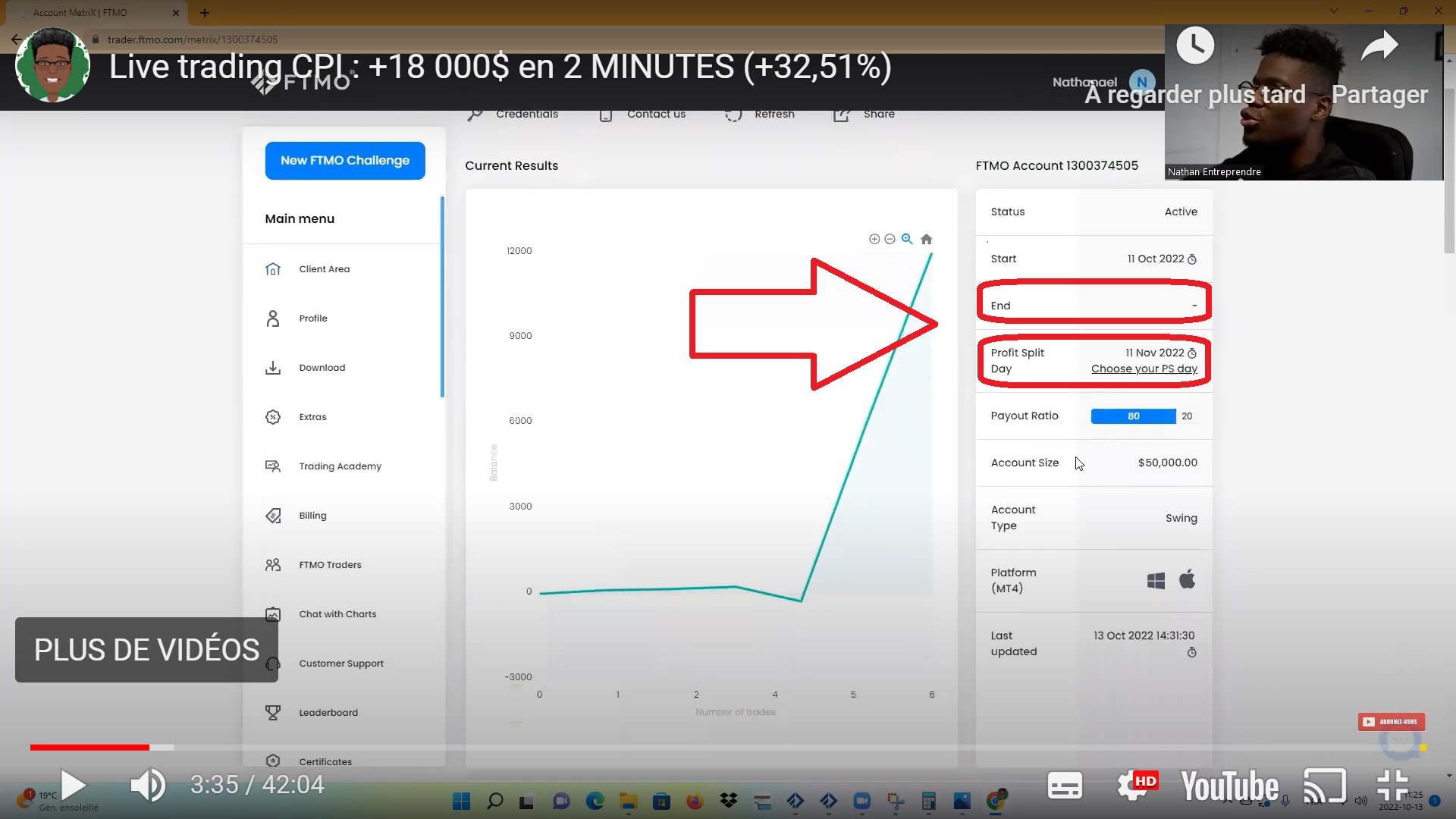Image resolution: width=1456 pixels, height=819 pixels.
Task: Click the chart zoom-out minus icon
Action: (x=890, y=240)
